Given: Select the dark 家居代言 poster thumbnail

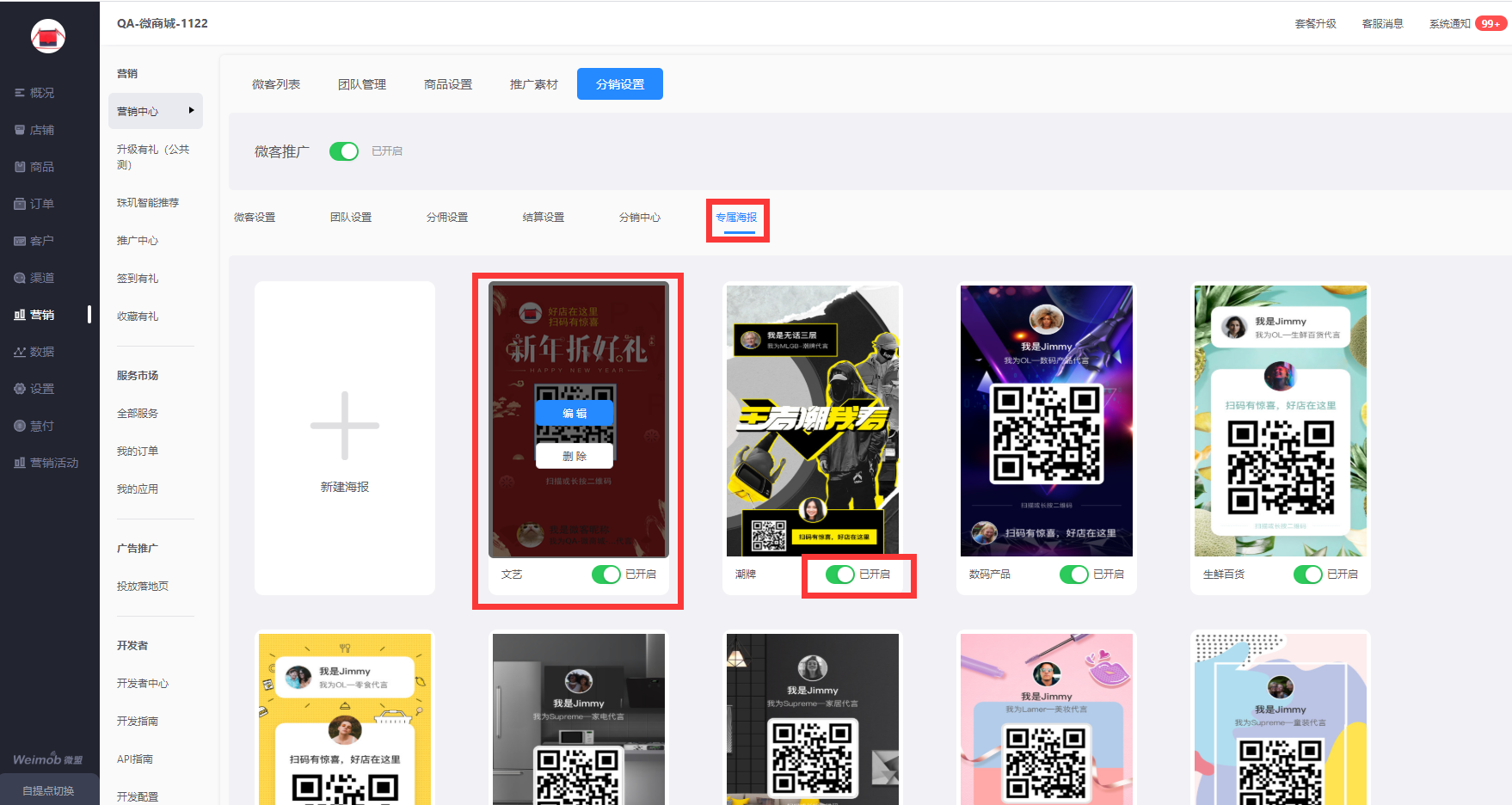Looking at the screenshot, I should (813, 719).
